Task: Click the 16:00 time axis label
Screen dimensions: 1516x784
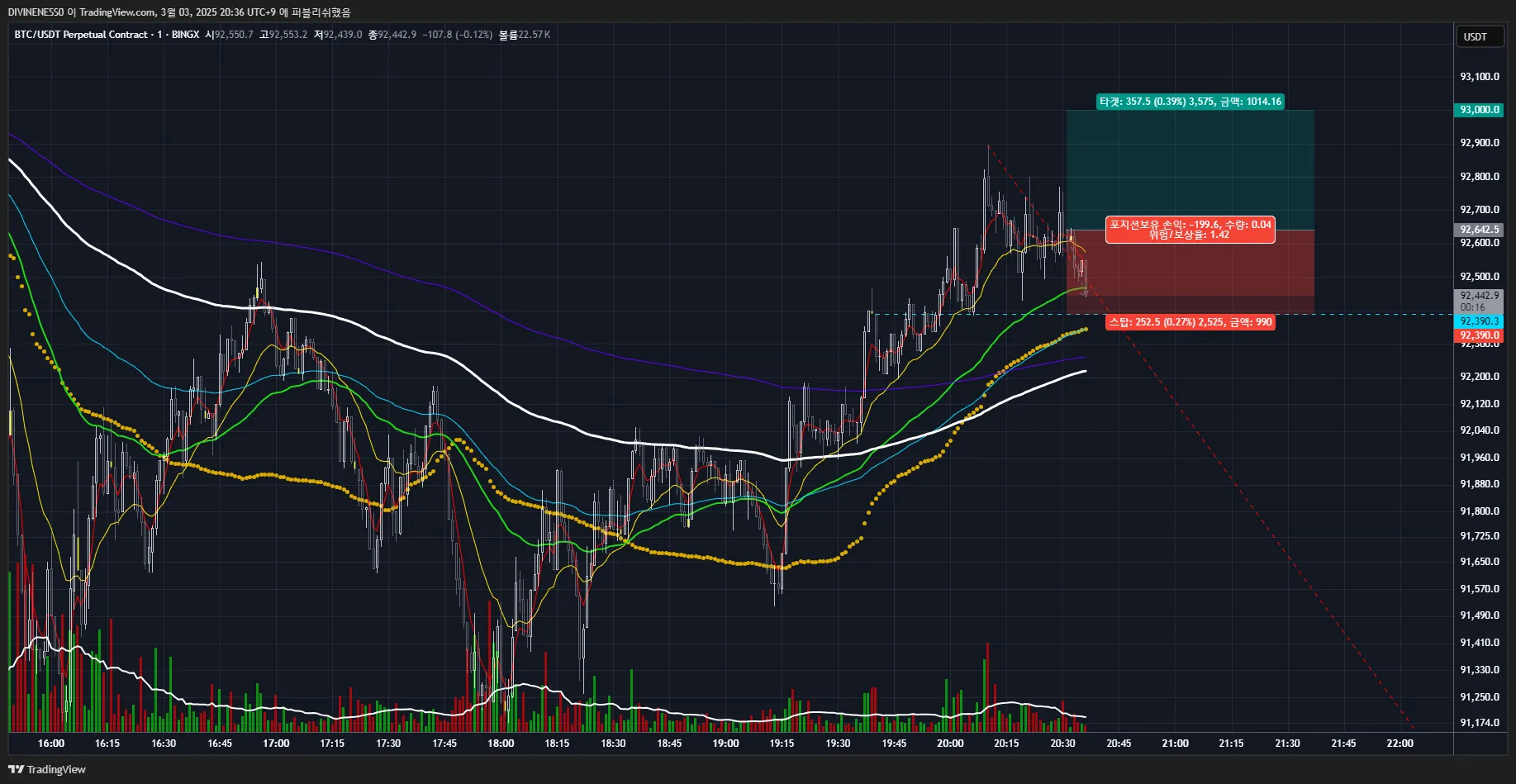Action: pos(51,744)
